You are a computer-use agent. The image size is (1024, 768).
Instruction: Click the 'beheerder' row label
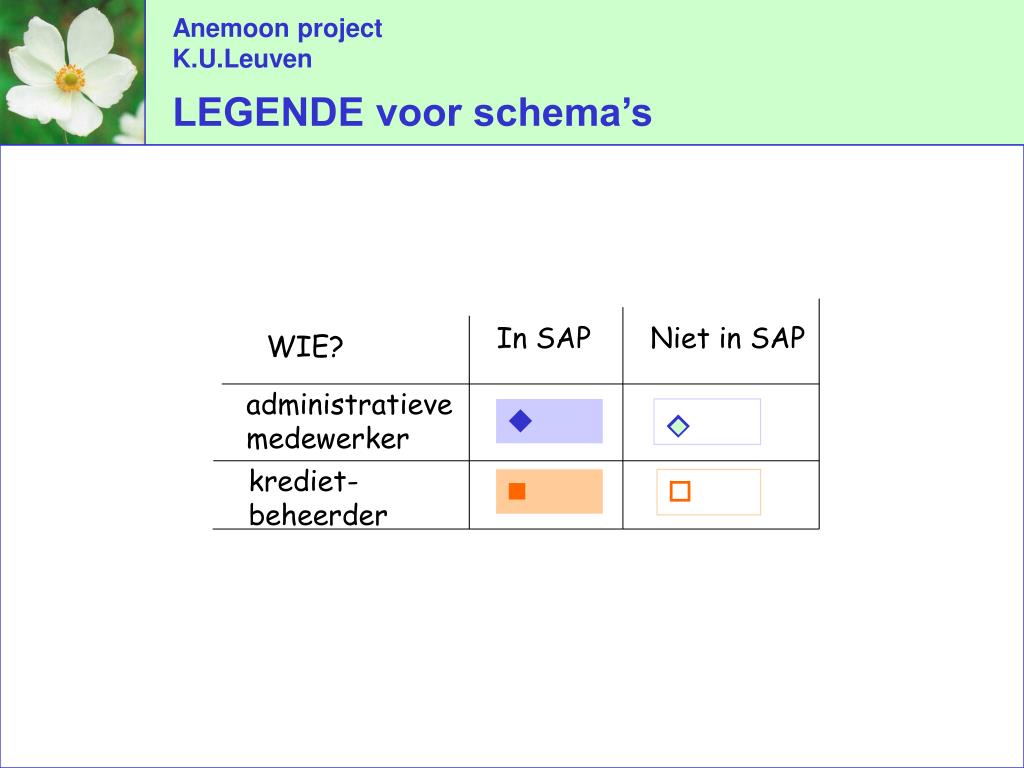coord(318,515)
